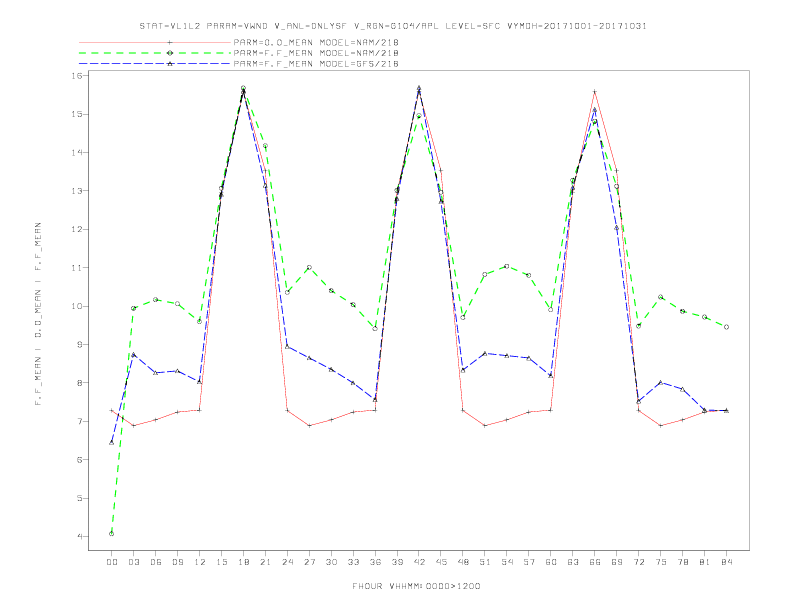
Task: Click x-axis tick label 39
Action: tap(397, 562)
